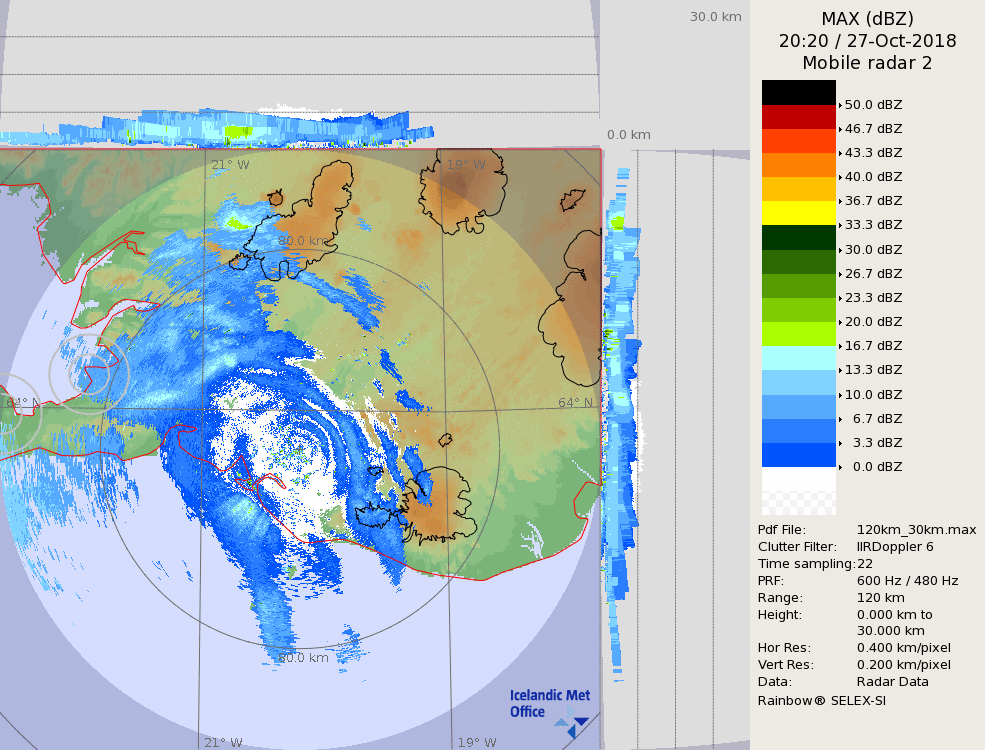The image size is (985, 750).
Task: Click the Rainbow SELEX-SI footer text
Action: pyautogui.click(x=821, y=700)
